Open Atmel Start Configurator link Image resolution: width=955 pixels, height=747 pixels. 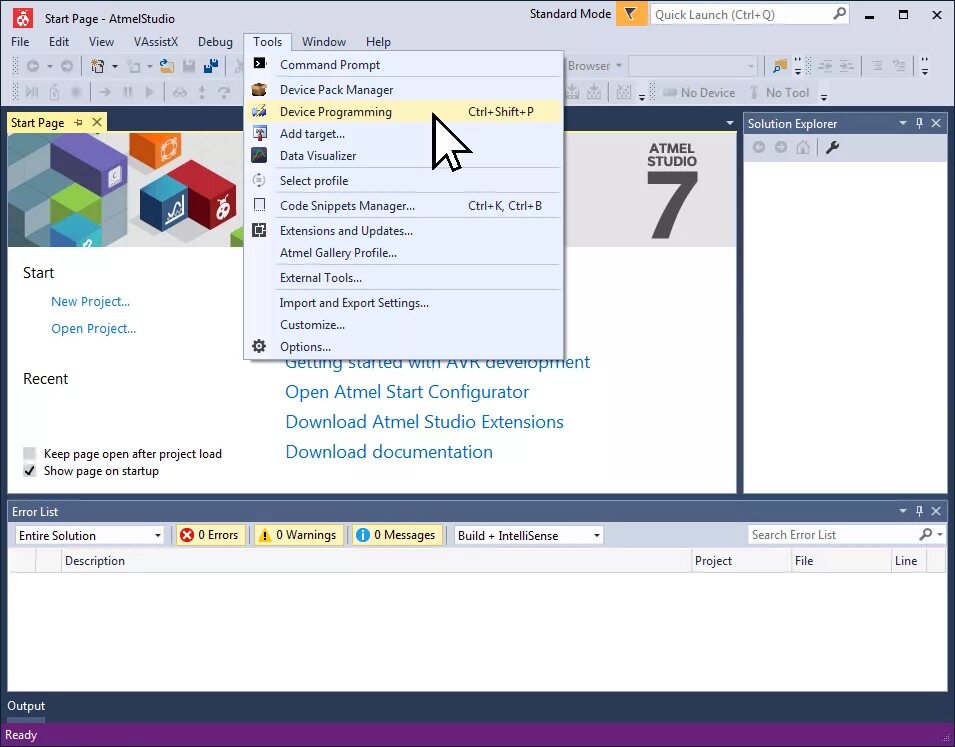[x=407, y=392]
